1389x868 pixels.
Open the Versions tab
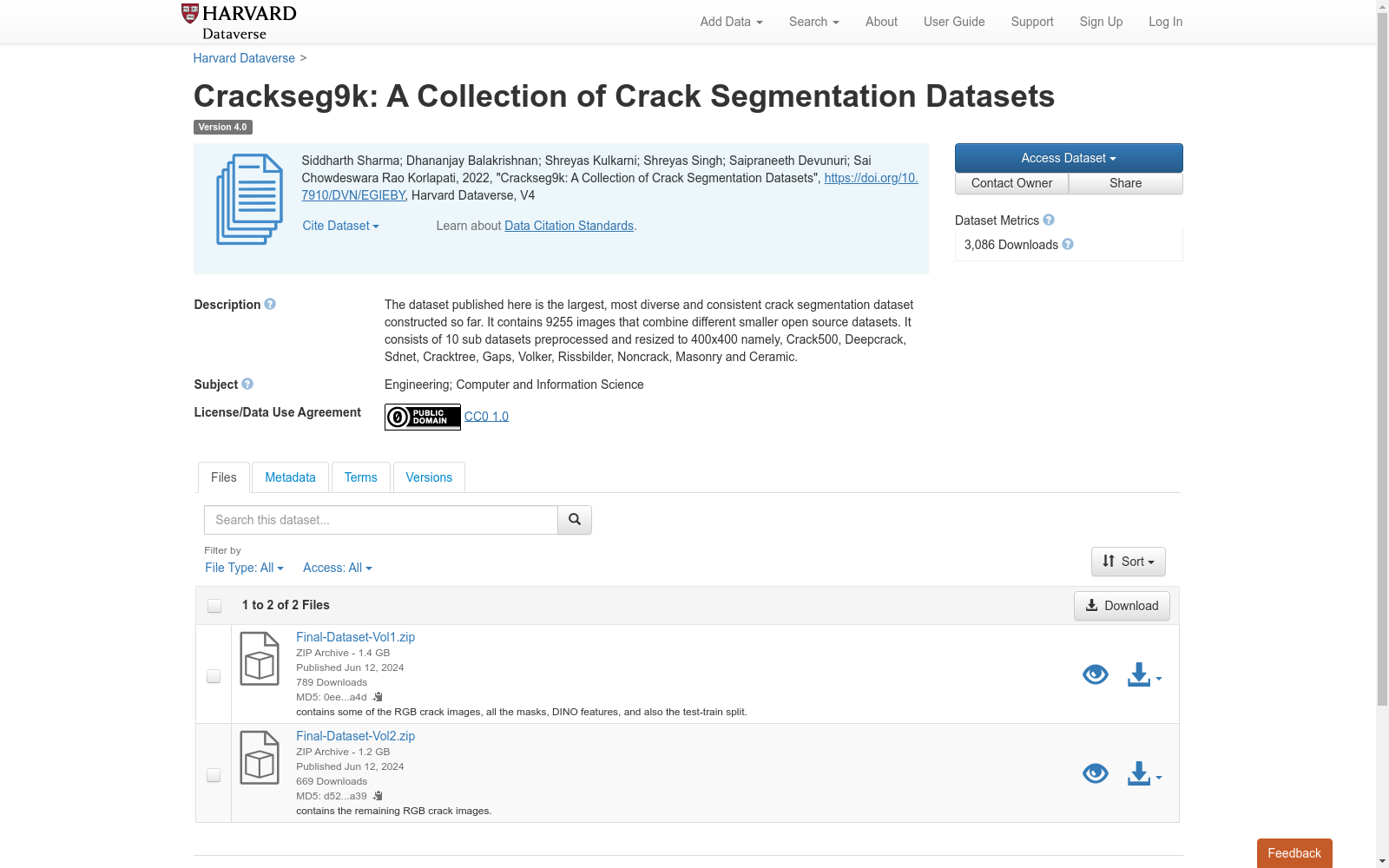click(x=429, y=477)
